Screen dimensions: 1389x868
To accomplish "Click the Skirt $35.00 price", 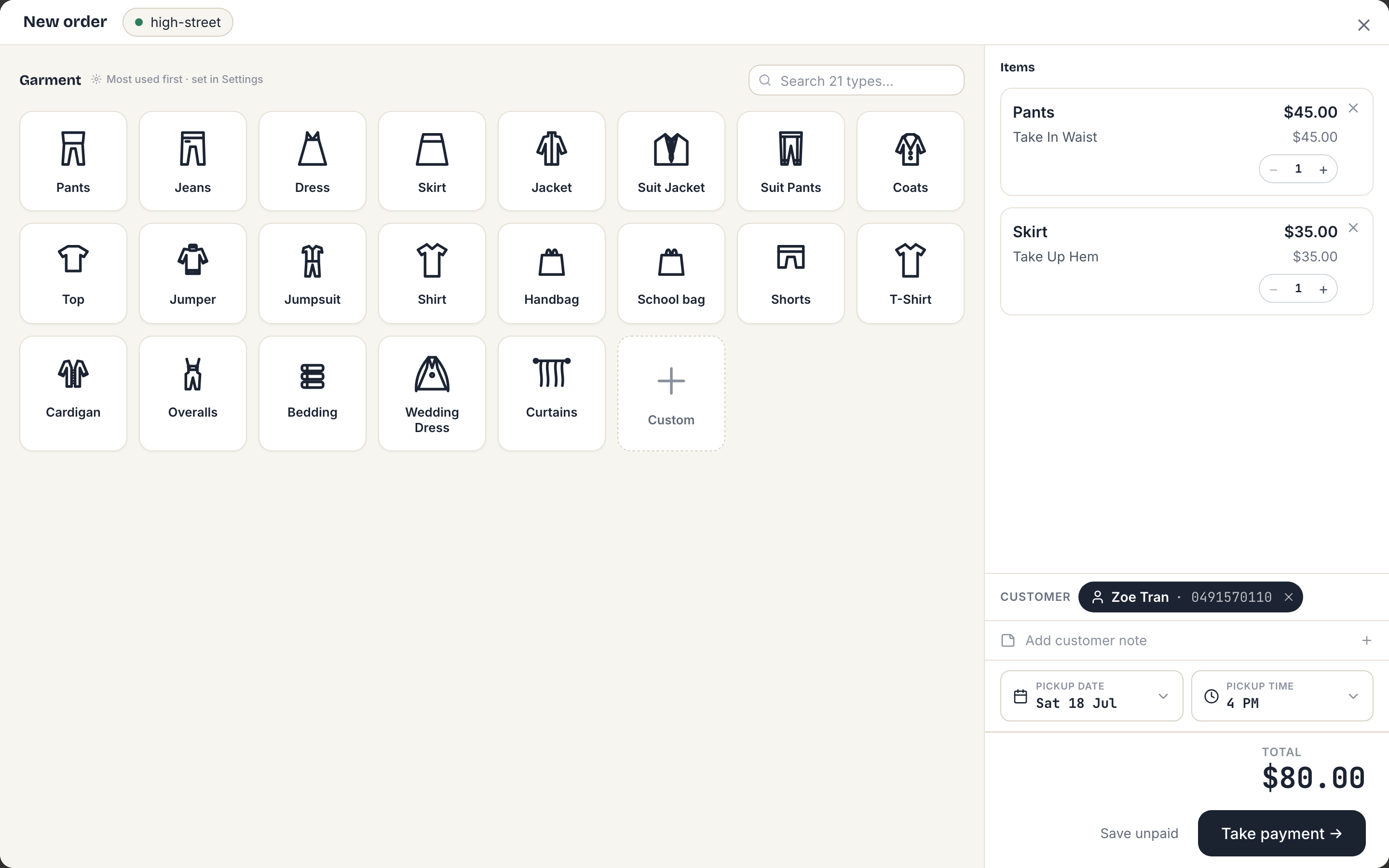I will pyautogui.click(x=1310, y=231).
